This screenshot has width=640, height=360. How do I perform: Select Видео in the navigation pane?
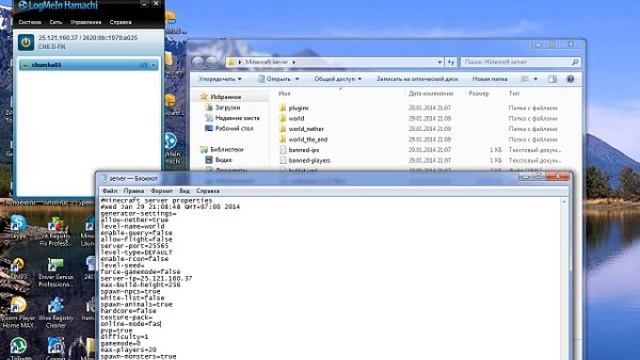tap(219, 160)
